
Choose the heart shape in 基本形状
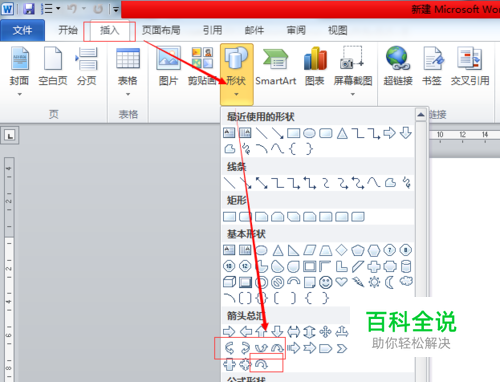341,282
